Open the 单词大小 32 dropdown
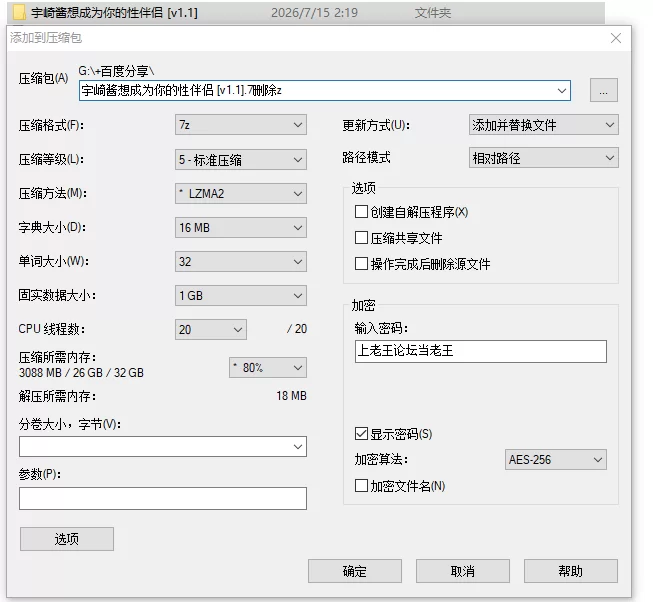The height and width of the screenshot is (602, 653). (241, 262)
